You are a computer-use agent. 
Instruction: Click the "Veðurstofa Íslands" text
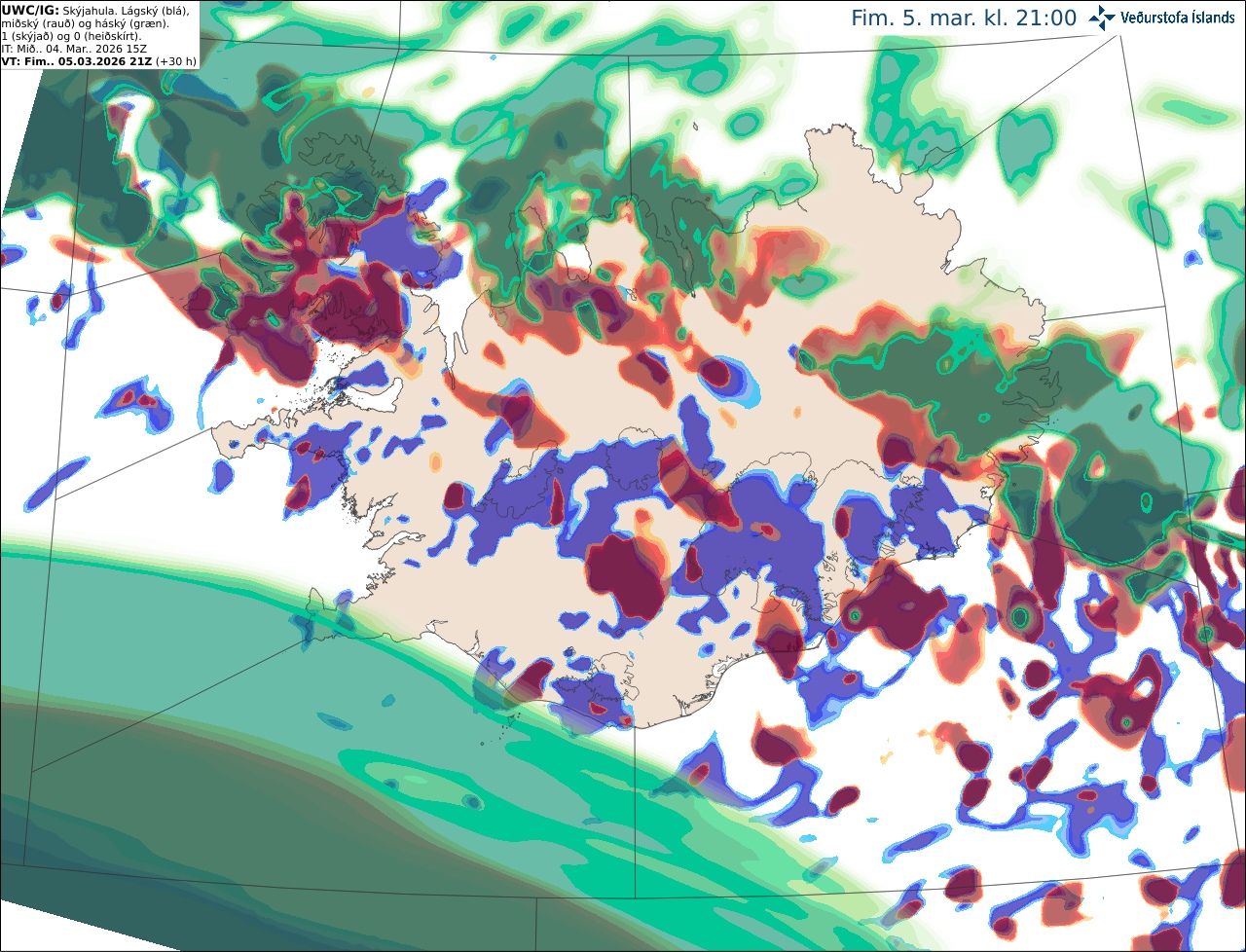1178,18
